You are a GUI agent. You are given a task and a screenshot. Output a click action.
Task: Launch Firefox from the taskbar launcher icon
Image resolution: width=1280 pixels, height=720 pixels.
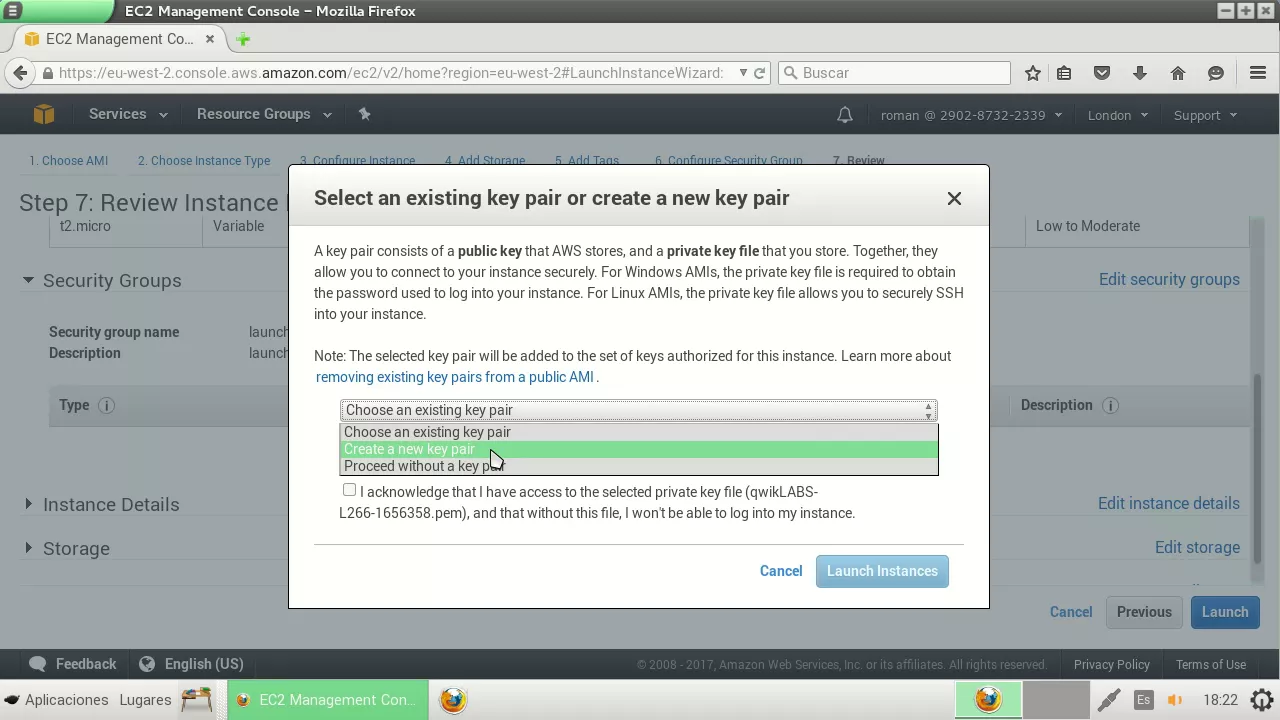pyautogui.click(x=453, y=700)
